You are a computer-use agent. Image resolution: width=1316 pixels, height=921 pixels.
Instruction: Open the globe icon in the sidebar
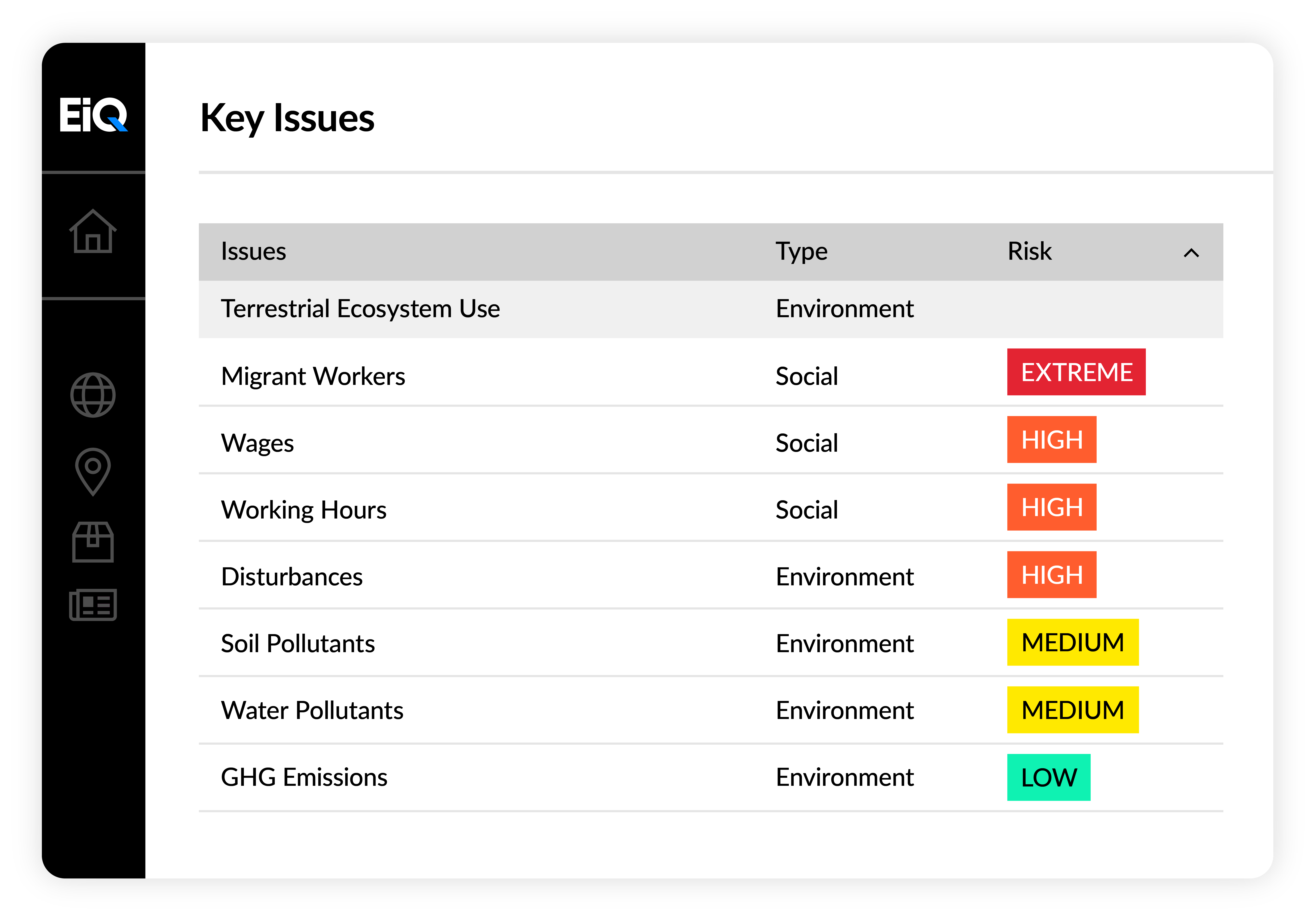tap(93, 395)
